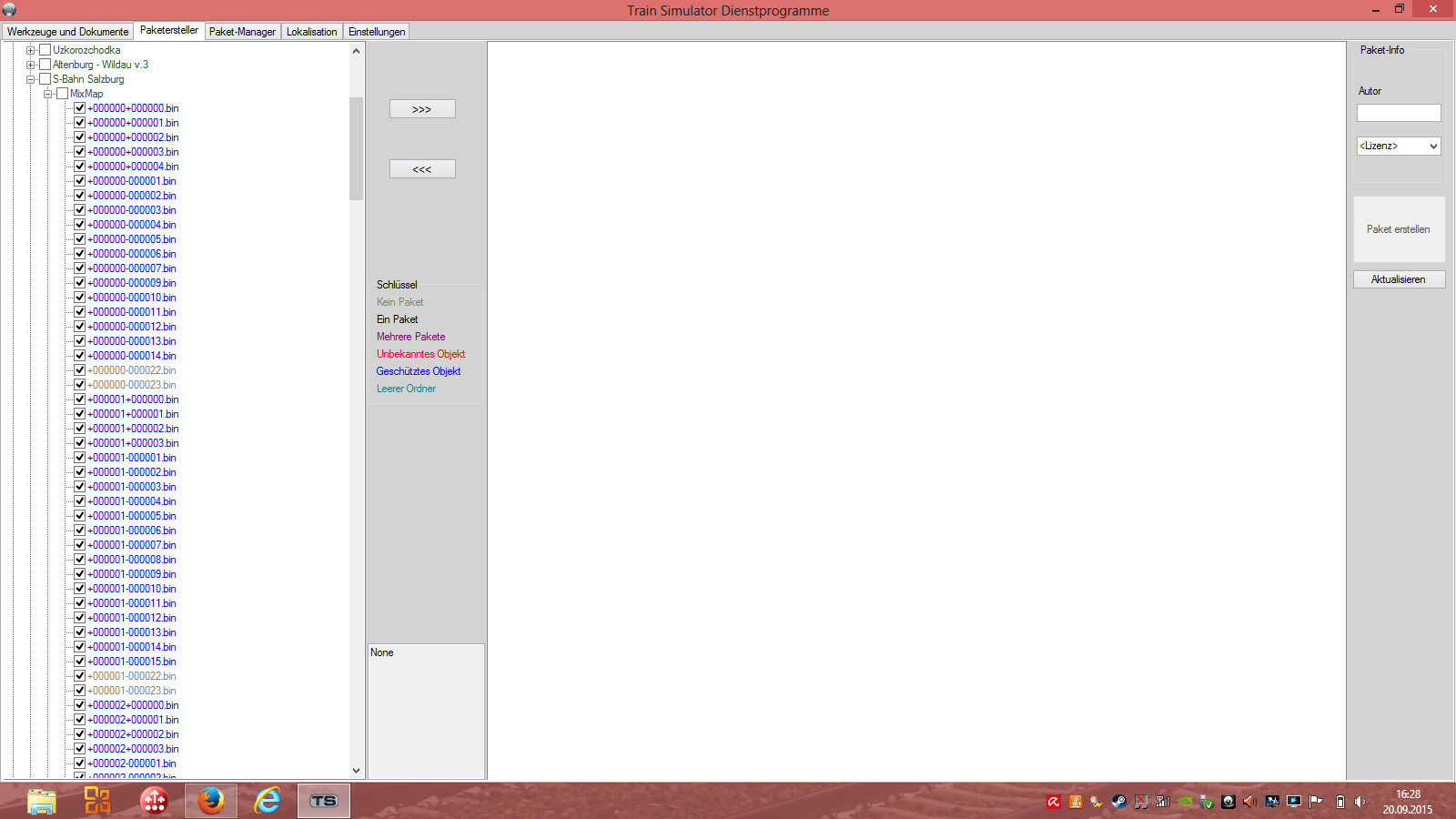Screen dimensions: 1456x819
Task: Click the Paket erstellen button
Action: 1399,229
